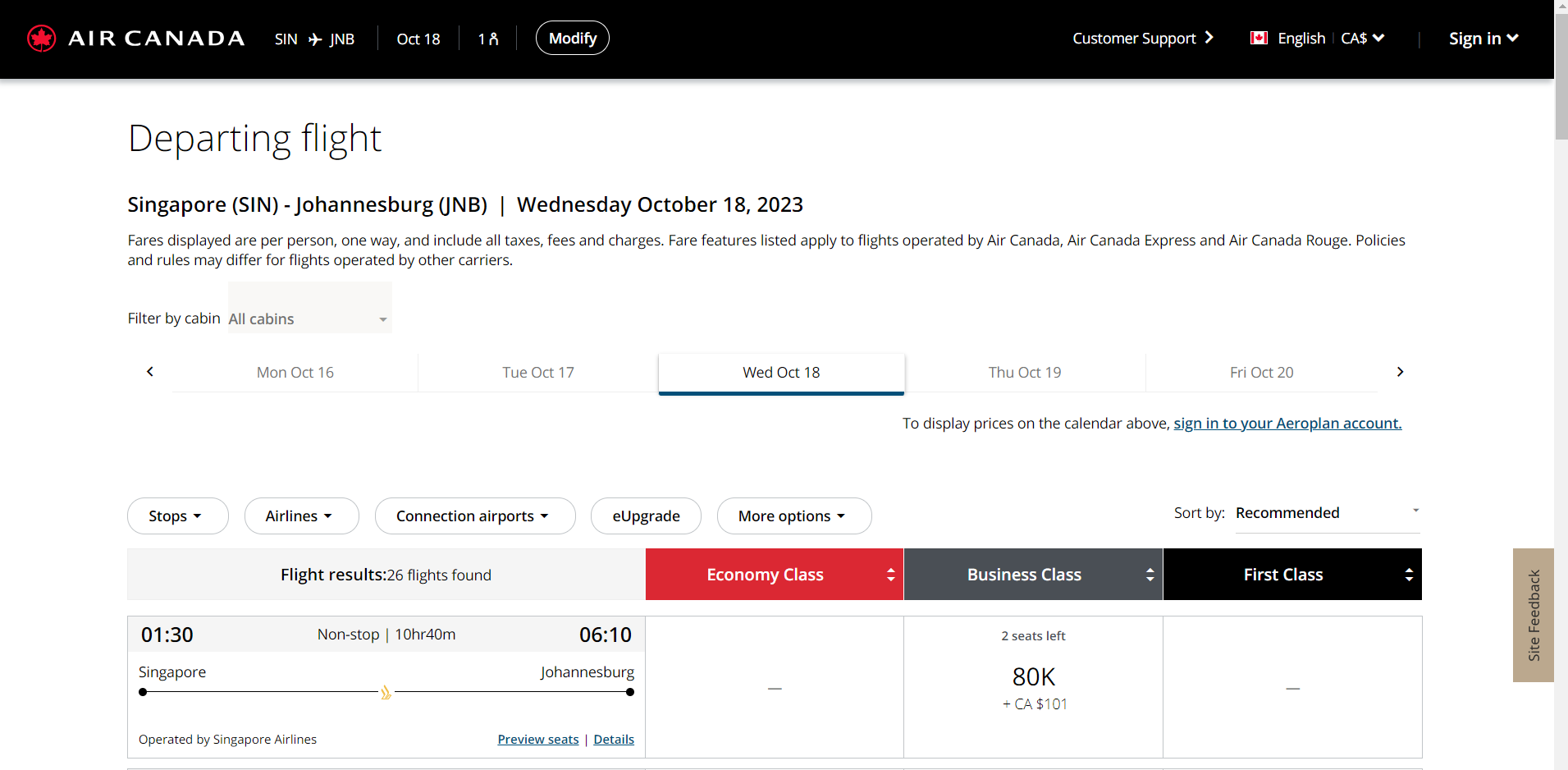Click the 10hr40m flight duration
Screen dimensions: 1568x770
[x=425, y=635]
